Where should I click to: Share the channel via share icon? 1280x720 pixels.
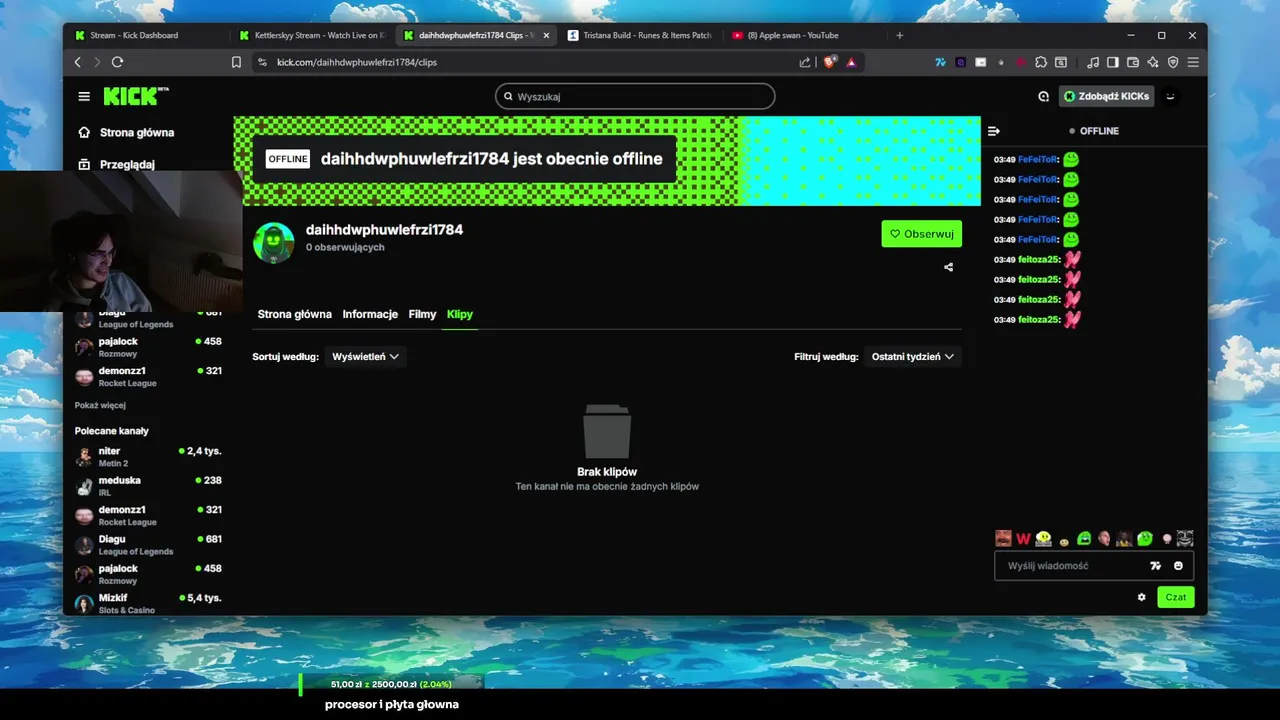coord(948,267)
